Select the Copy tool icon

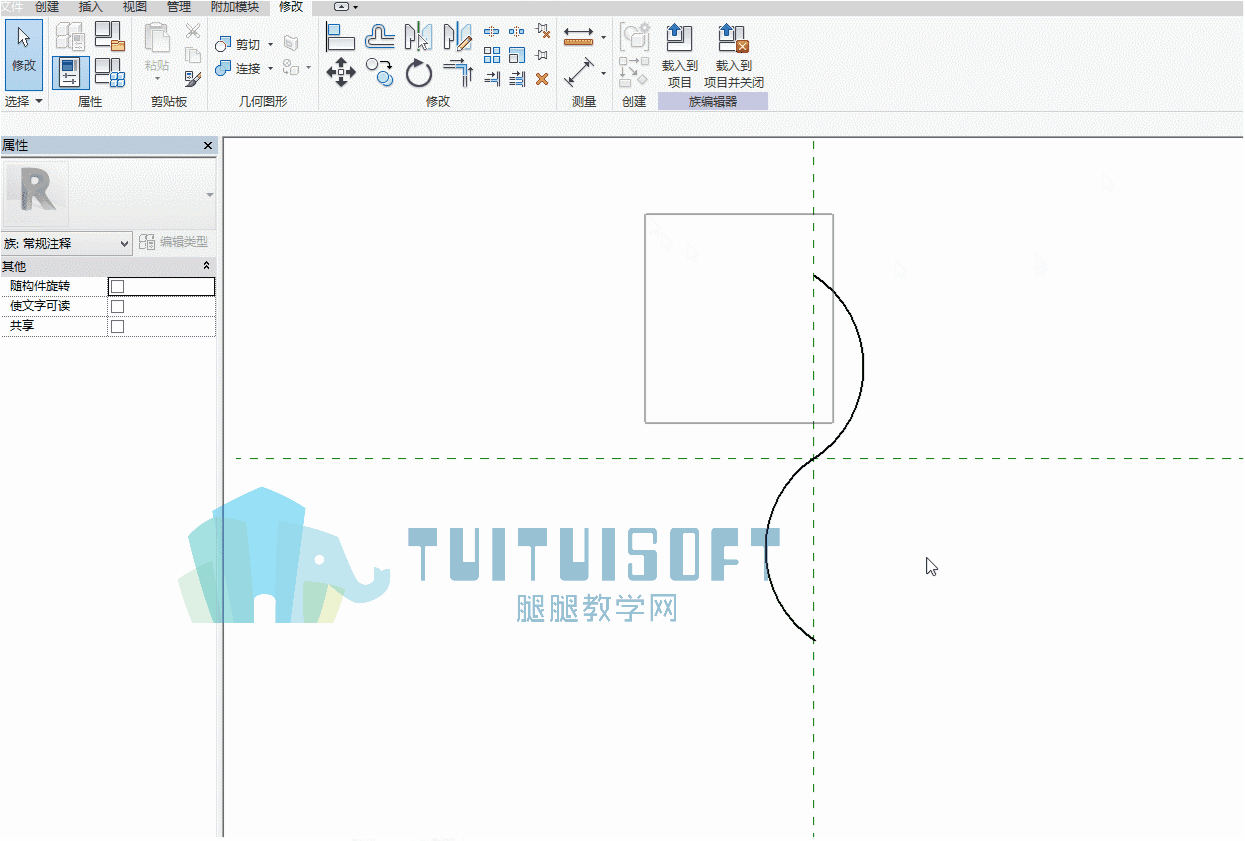click(x=379, y=72)
